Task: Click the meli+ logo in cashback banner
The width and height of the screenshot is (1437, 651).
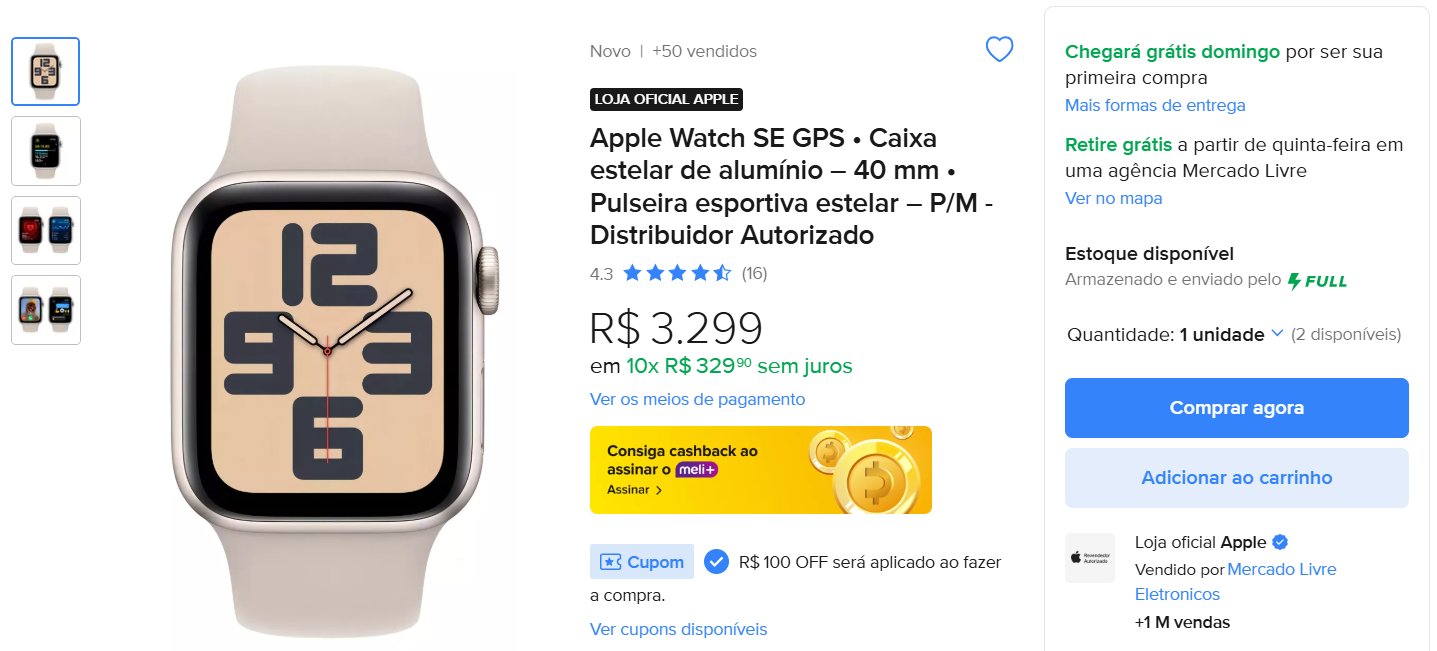Action: 698,469
